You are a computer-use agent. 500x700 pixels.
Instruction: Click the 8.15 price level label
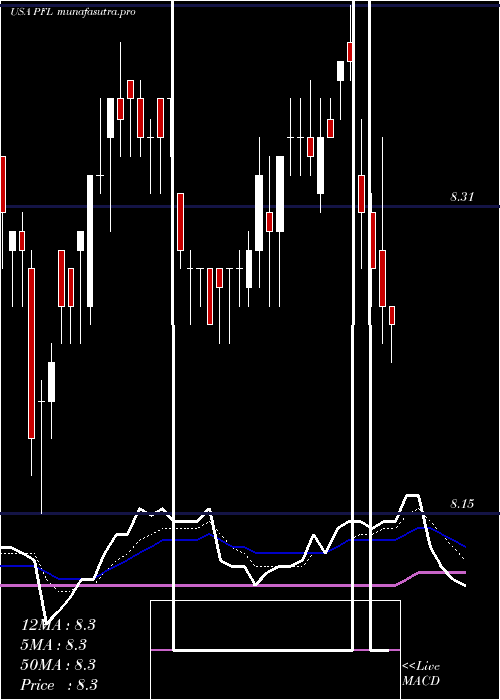click(x=462, y=504)
